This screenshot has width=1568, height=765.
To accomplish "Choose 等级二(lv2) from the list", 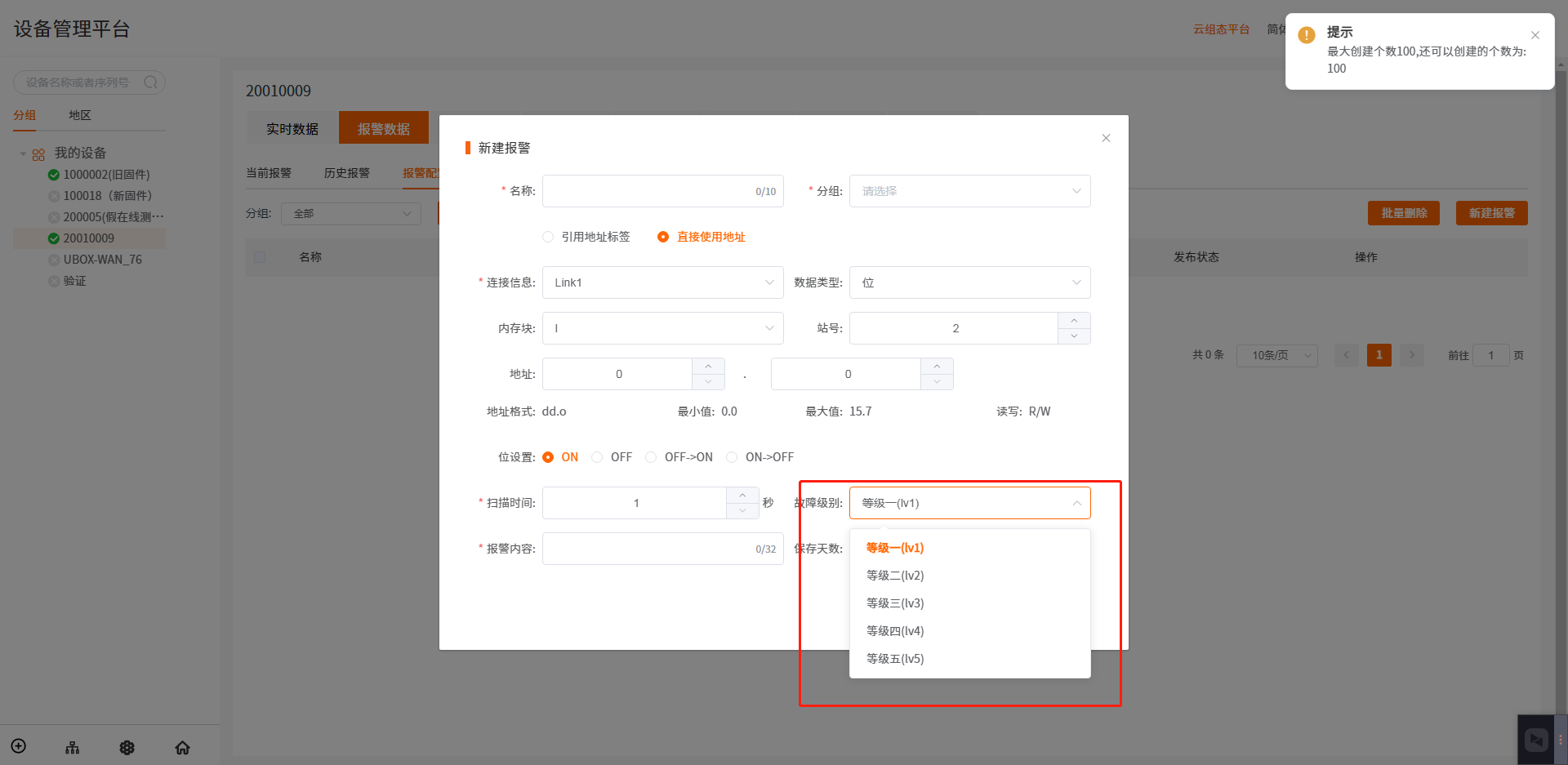I will (970, 576).
